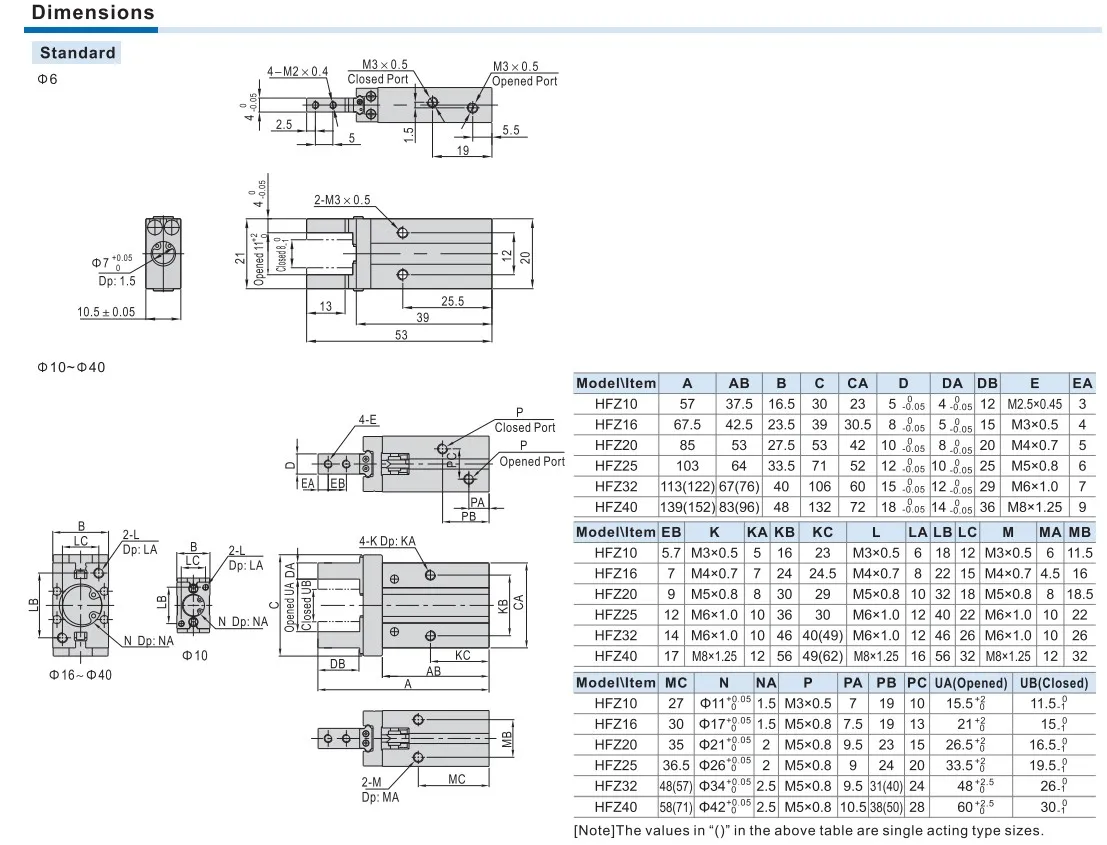The height and width of the screenshot is (845, 1107).
Task: Click the "113(122)" value in the A column
Action: (x=686, y=486)
